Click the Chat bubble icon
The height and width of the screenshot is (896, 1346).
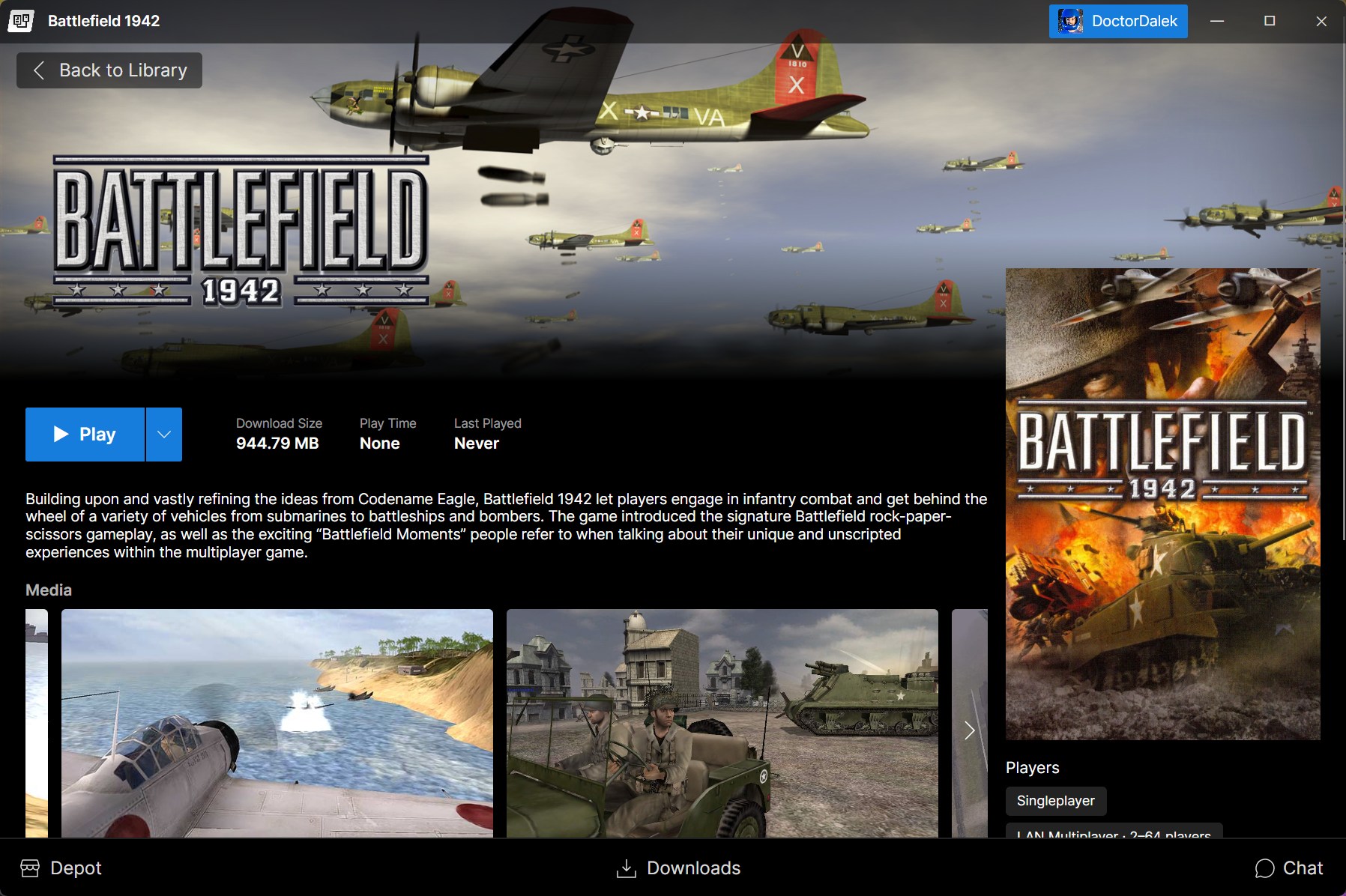1265,868
